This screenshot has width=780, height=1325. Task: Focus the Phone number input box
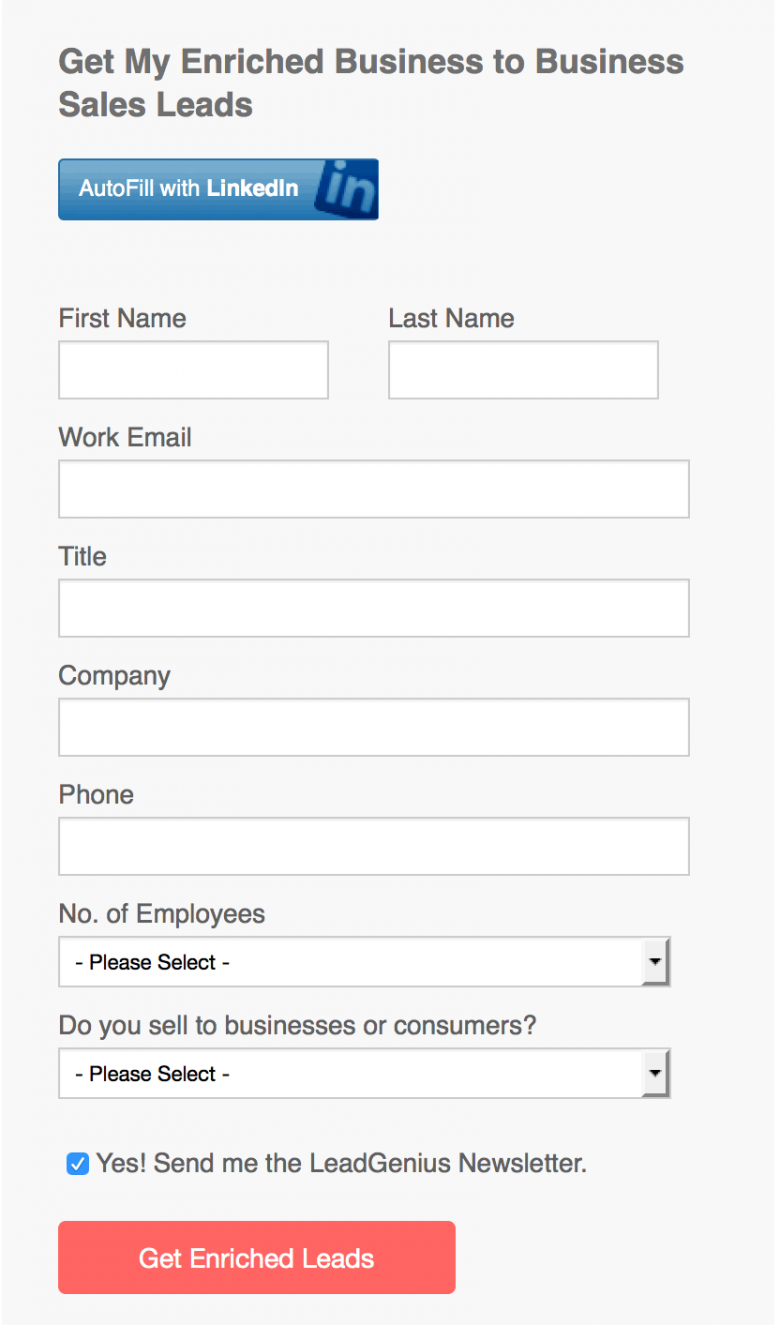point(373,845)
